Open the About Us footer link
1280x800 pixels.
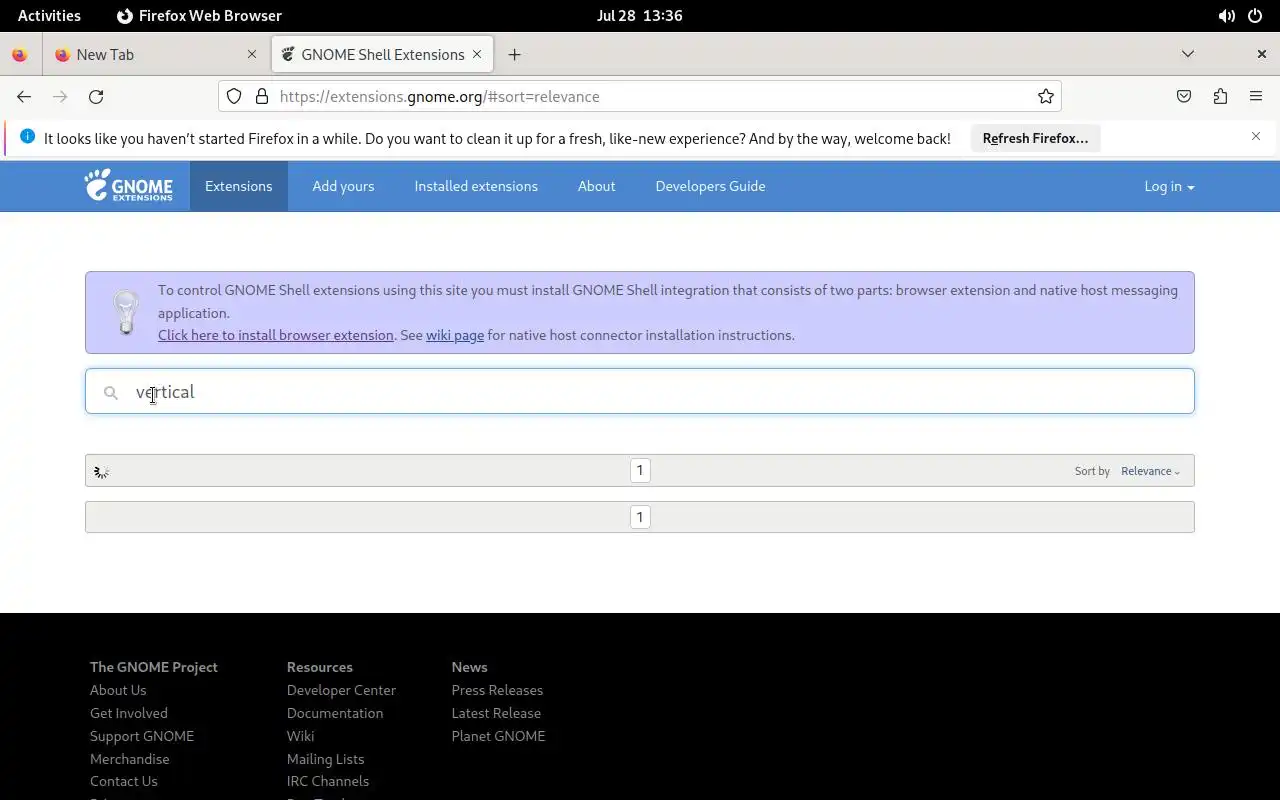[x=118, y=690]
